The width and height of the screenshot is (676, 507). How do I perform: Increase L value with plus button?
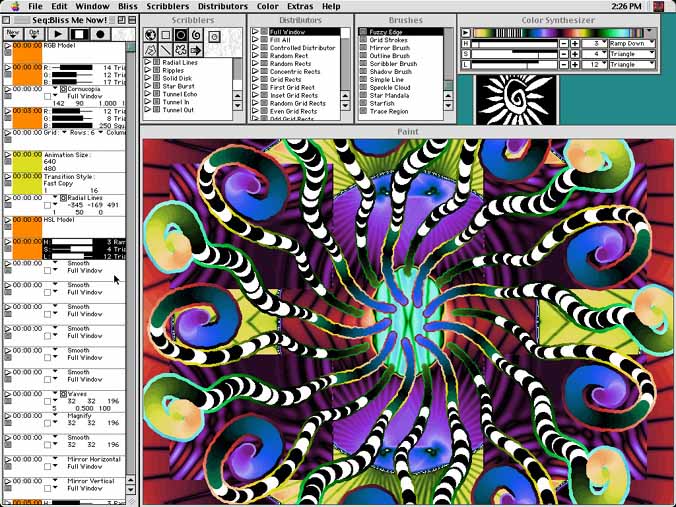[x=575, y=65]
